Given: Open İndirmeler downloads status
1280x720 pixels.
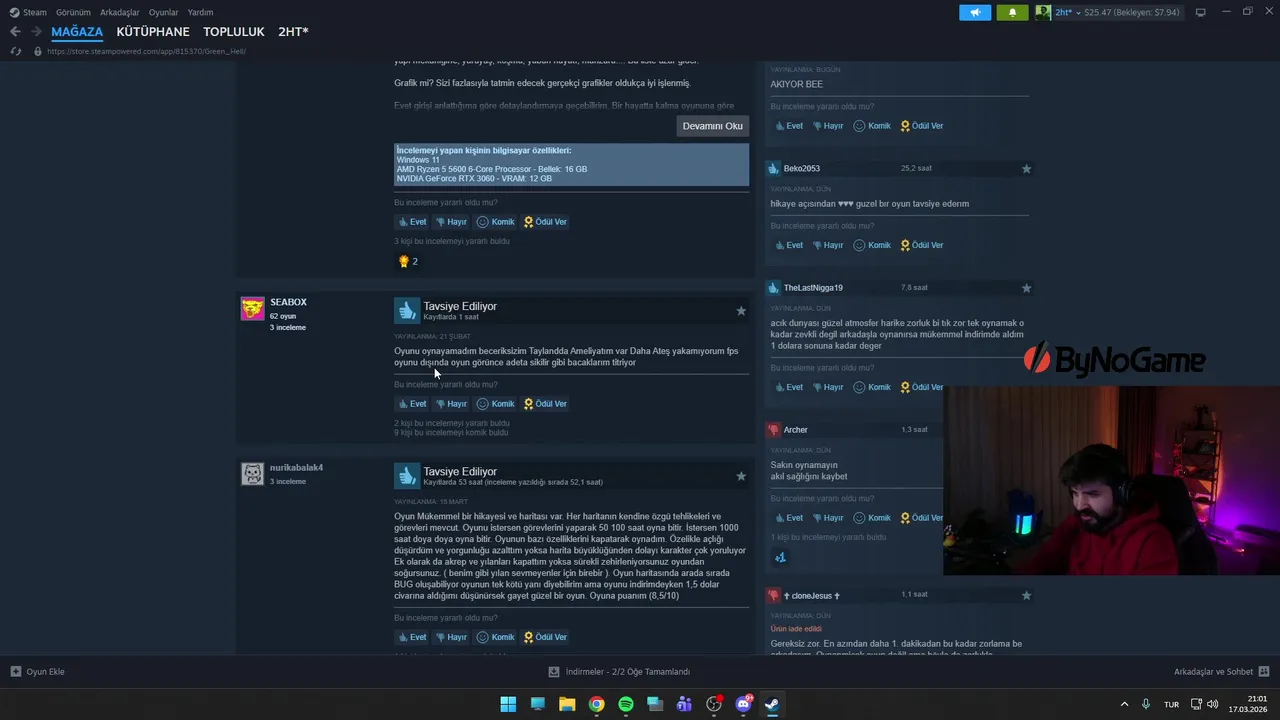Looking at the screenshot, I should click(x=620, y=672).
